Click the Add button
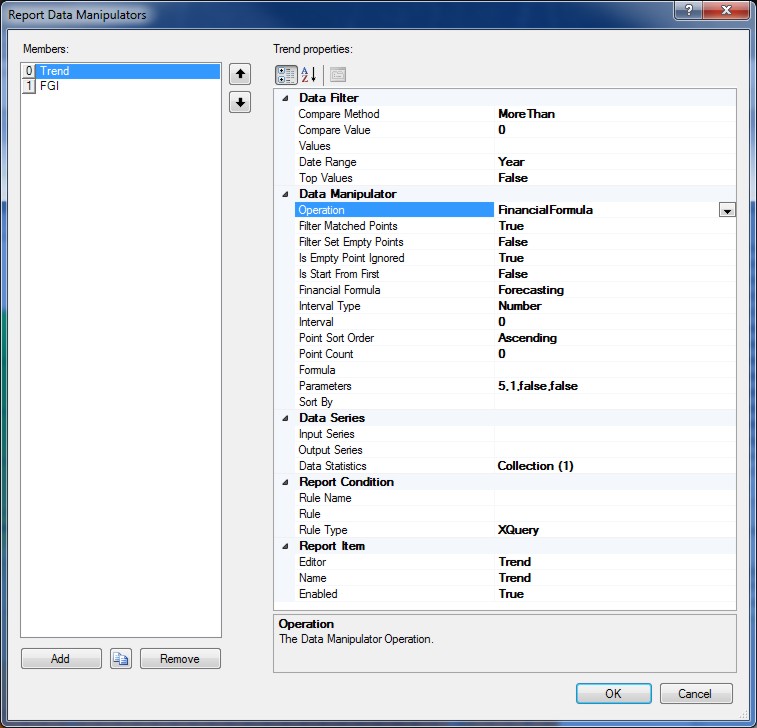Image resolution: width=757 pixels, height=728 pixels. click(x=61, y=659)
